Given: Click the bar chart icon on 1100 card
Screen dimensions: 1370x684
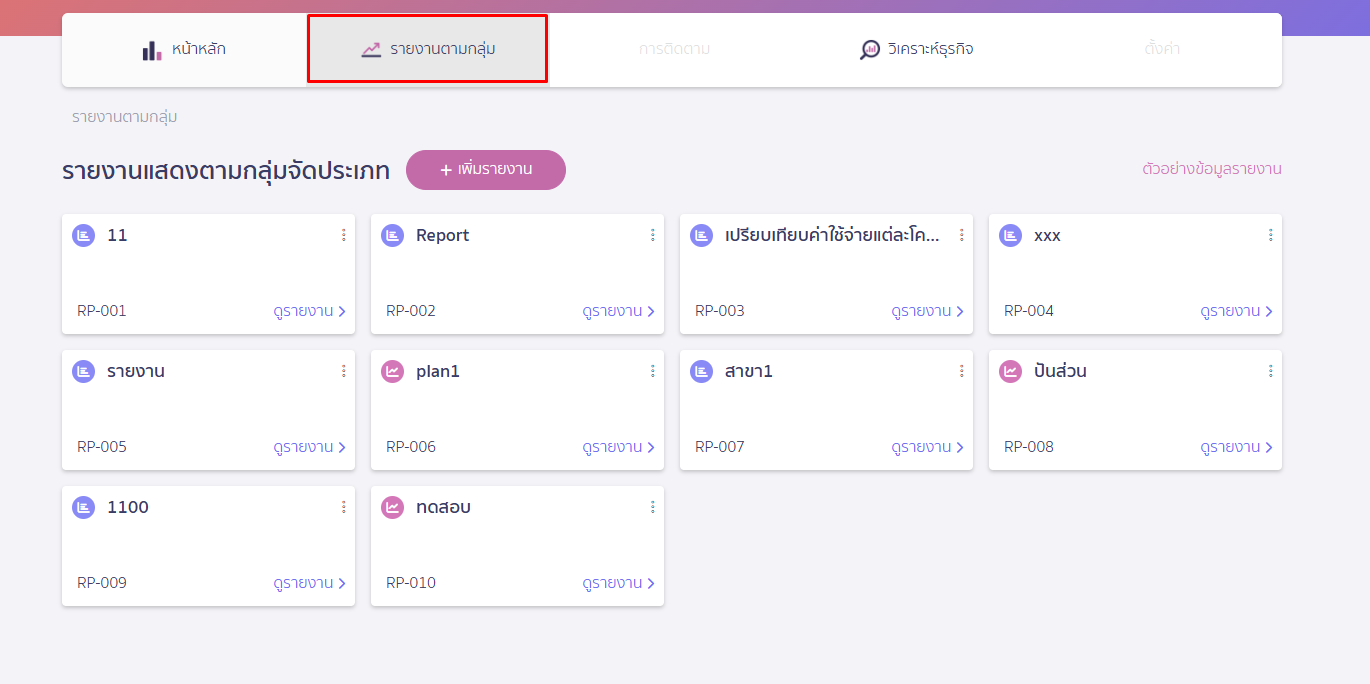Looking at the screenshot, I should point(83,507).
